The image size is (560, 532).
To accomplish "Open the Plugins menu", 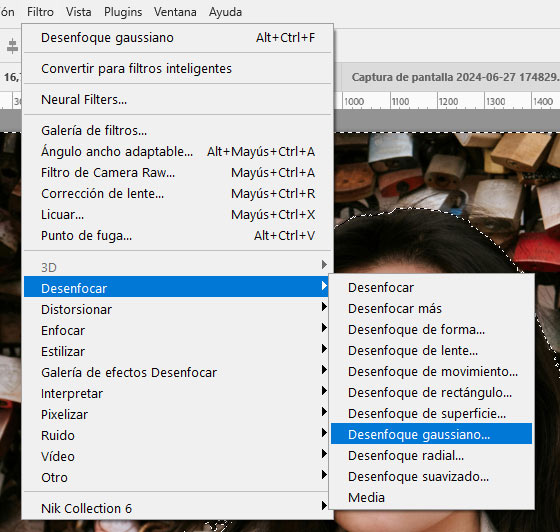I will coord(123,12).
